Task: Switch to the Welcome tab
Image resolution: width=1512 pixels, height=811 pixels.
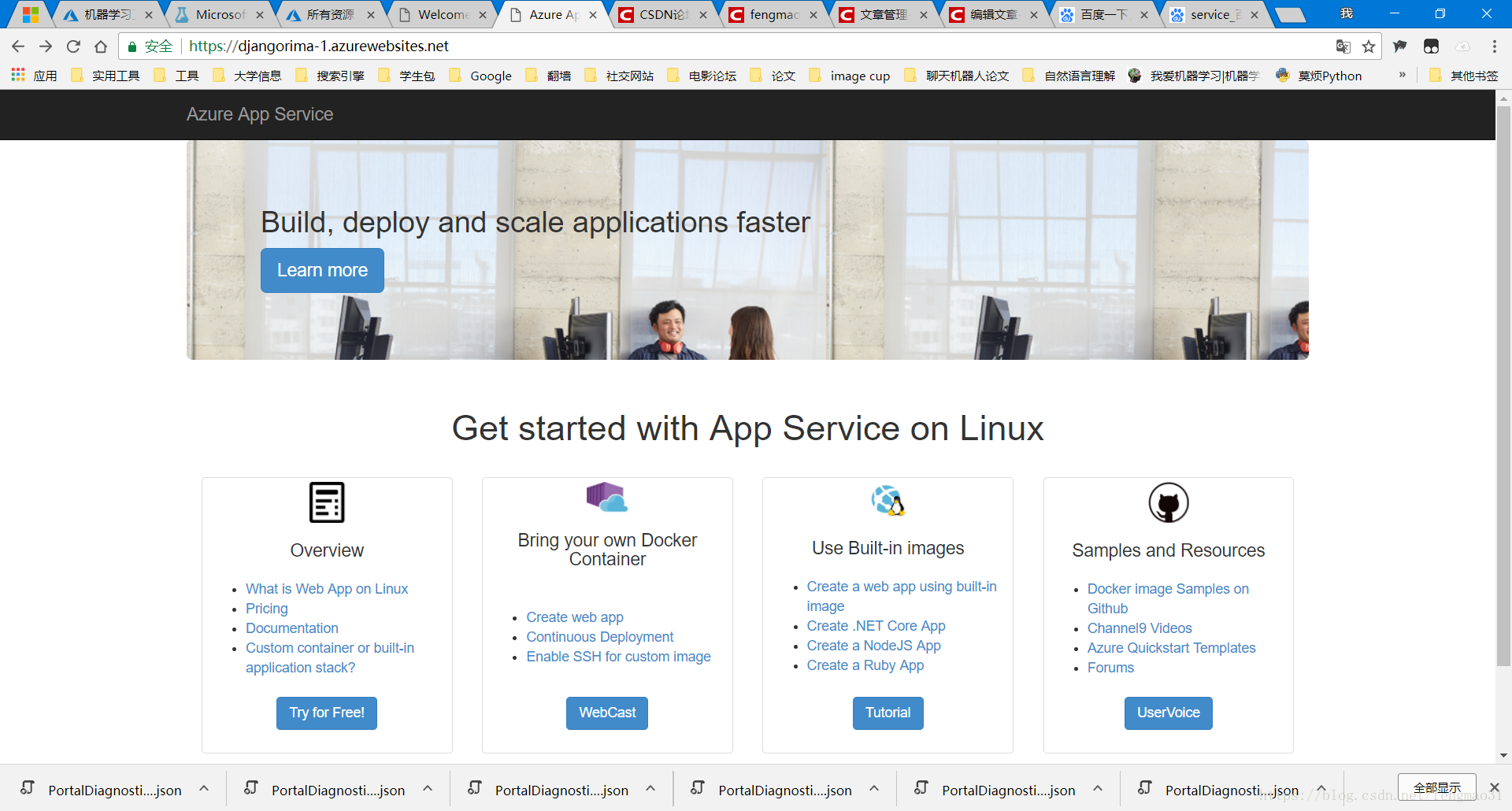Action: [x=441, y=15]
